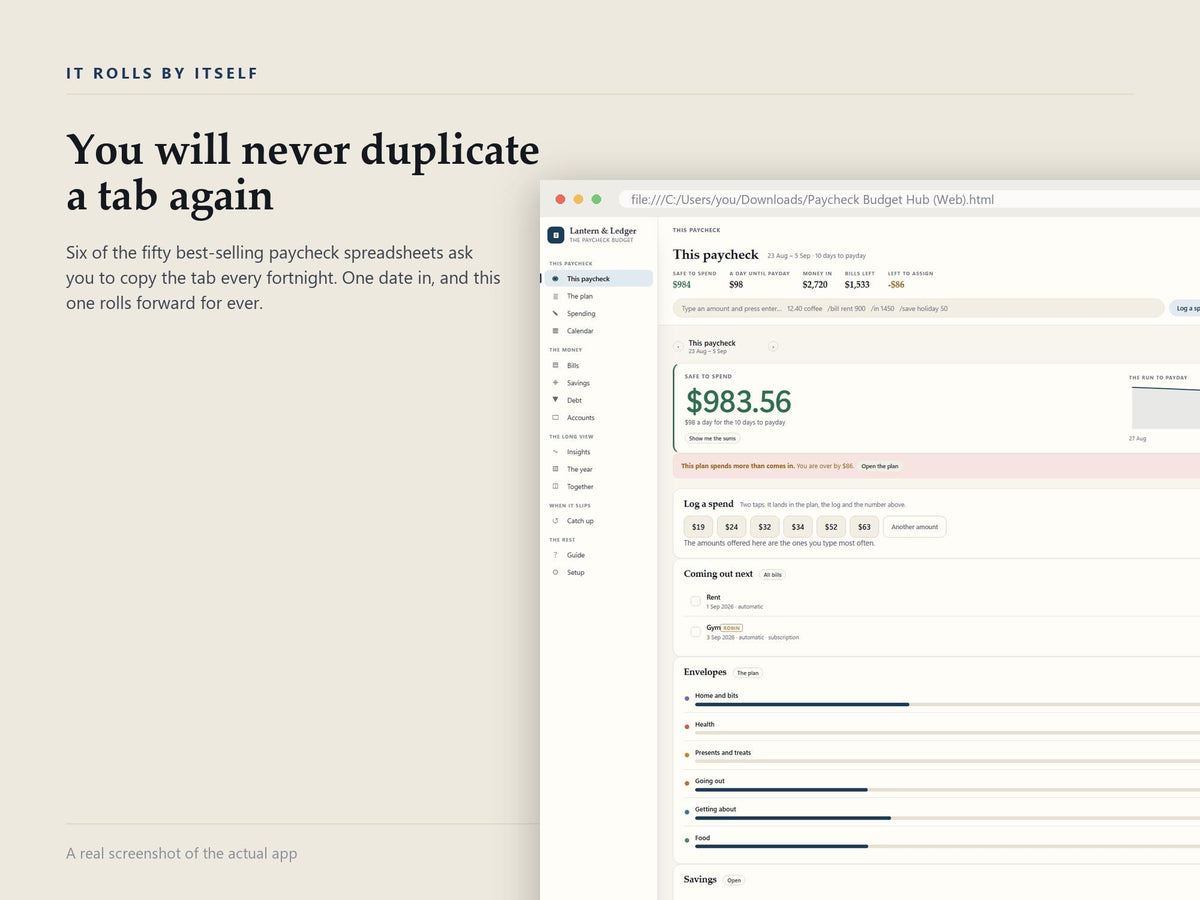The height and width of the screenshot is (900, 1200).
Task: Click the year grid icon
Action: click(x=555, y=469)
